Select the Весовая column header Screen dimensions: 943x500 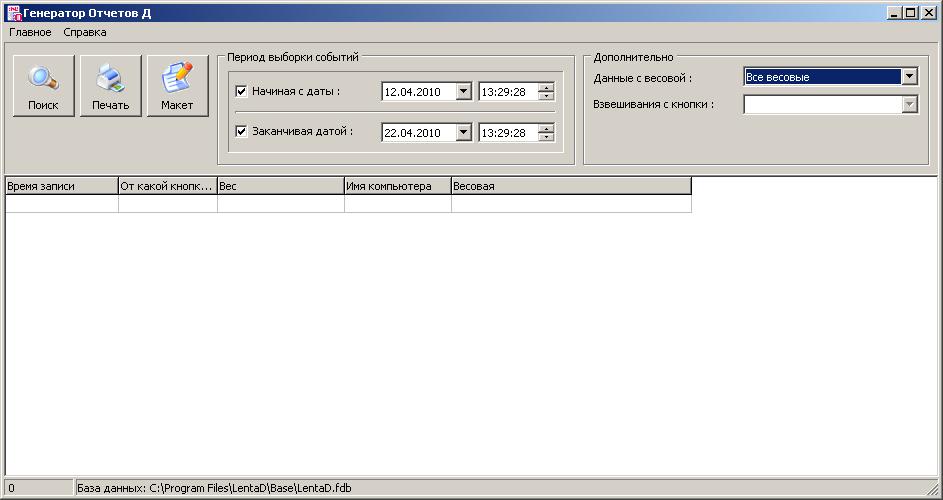click(x=570, y=186)
